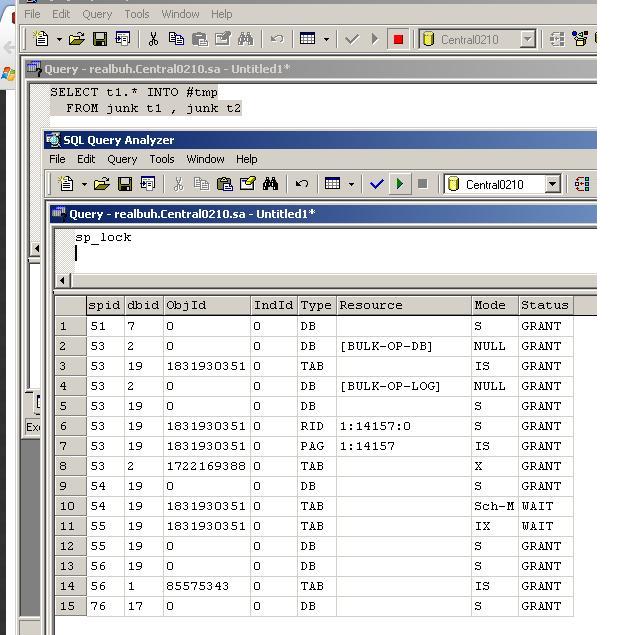The width and height of the screenshot is (634, 635).
Task: Open the Central0210 database dropdown in the front window
Action: pos(552,184)
